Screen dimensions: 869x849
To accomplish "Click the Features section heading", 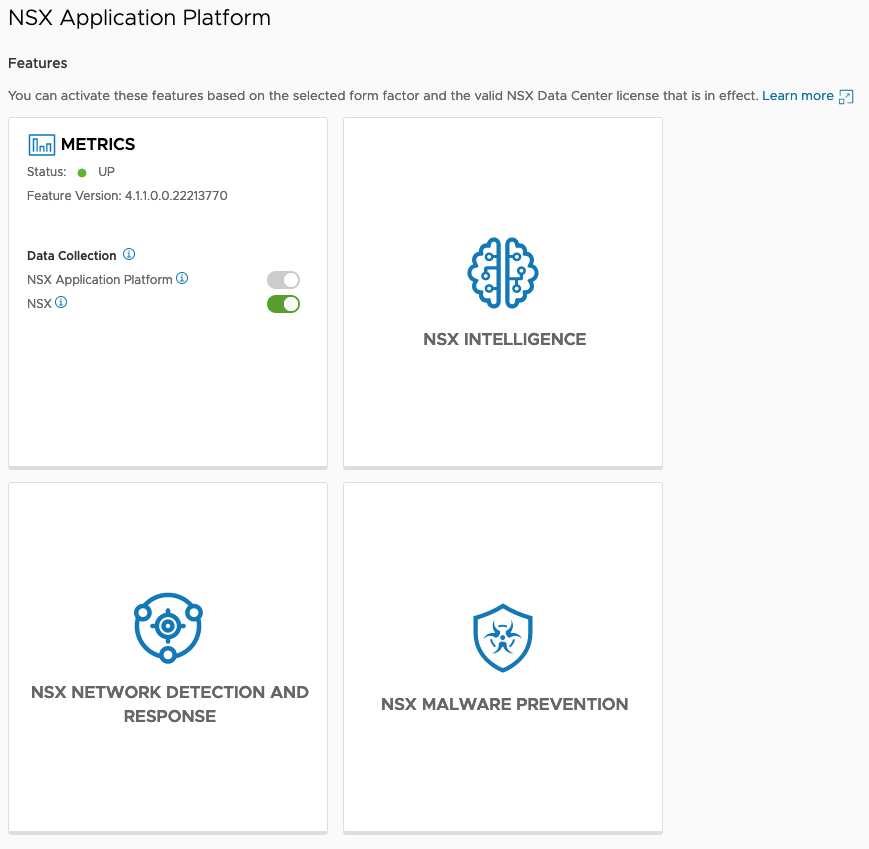I will pos(38,63).
